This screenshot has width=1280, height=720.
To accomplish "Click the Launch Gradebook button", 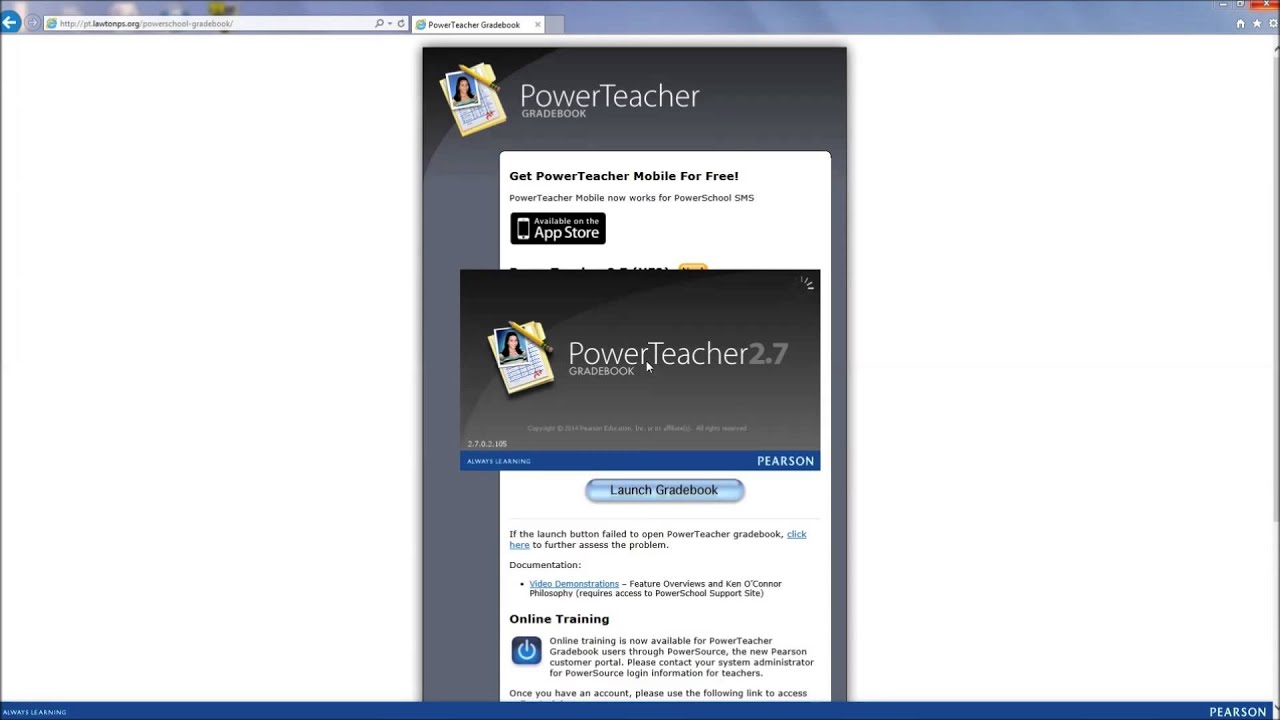I will coord(664,490).
